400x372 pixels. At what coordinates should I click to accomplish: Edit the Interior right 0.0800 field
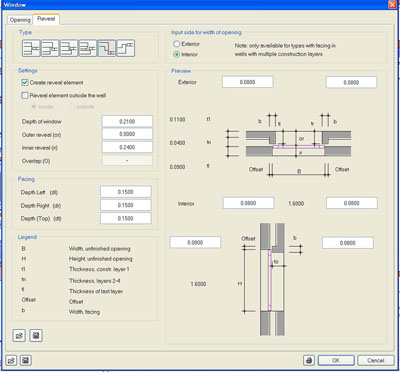point(352,203)
